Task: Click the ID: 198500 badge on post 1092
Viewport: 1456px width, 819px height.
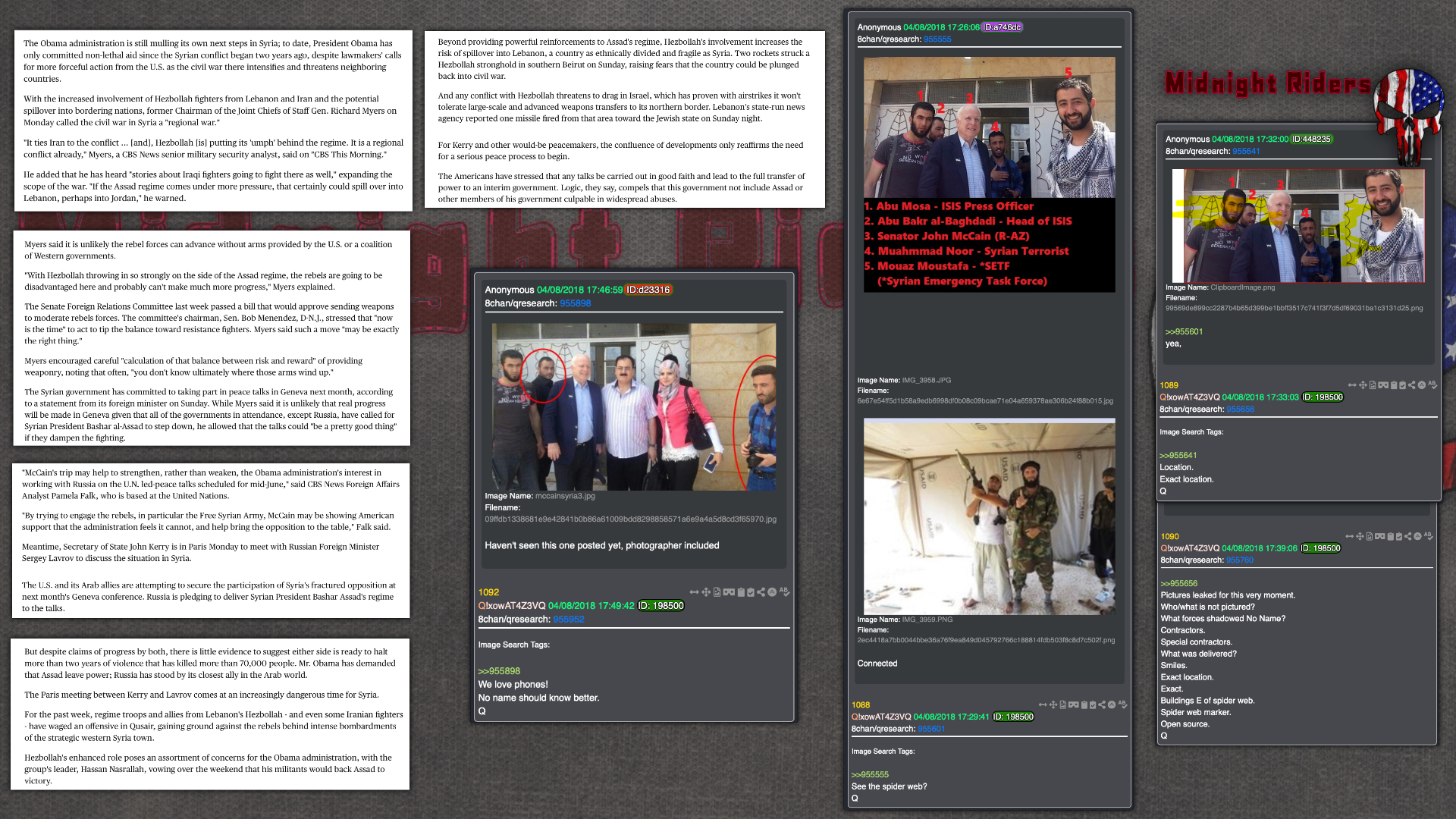Action: click(661, 606)
